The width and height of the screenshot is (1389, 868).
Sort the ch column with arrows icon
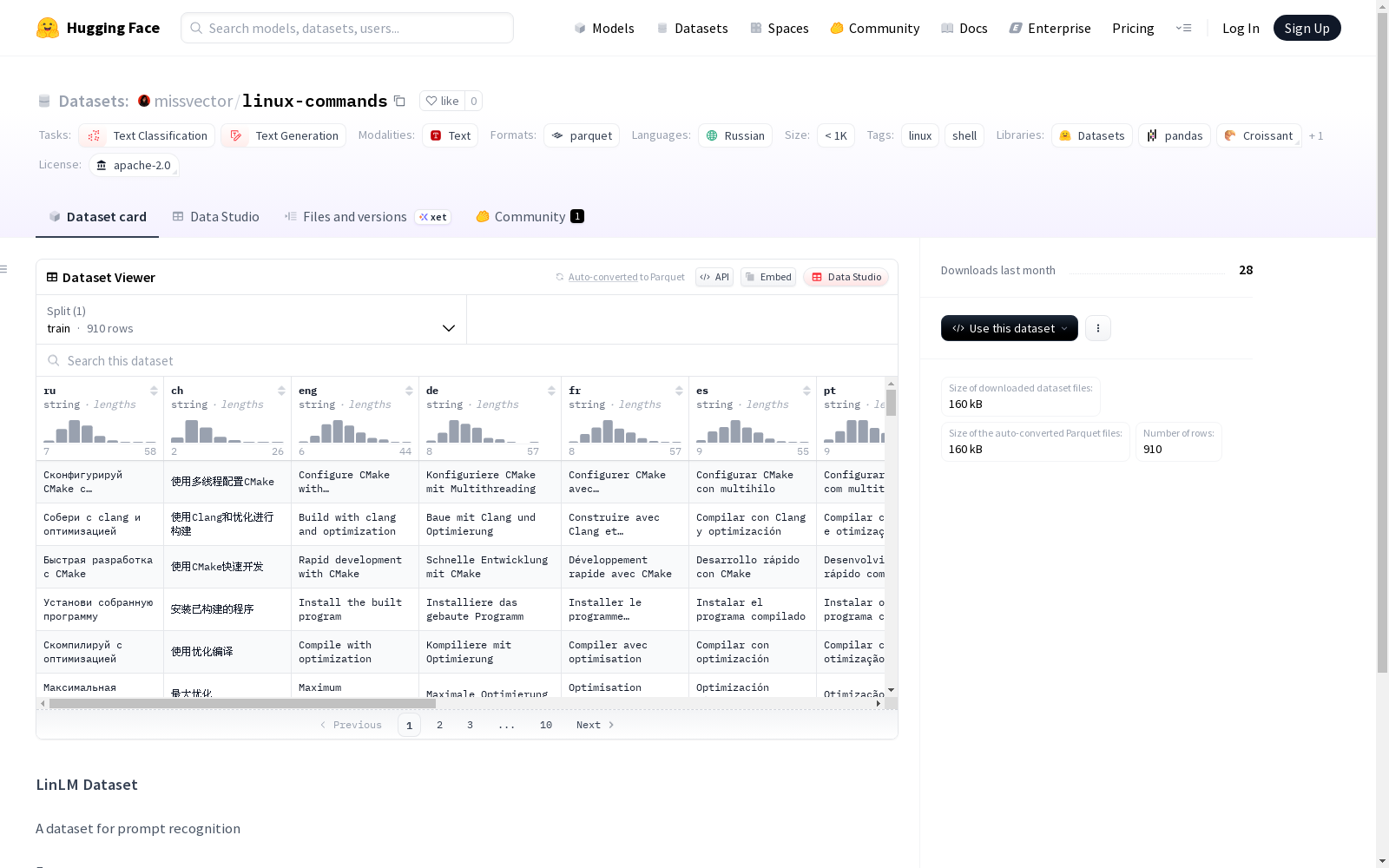pos(281,391)
